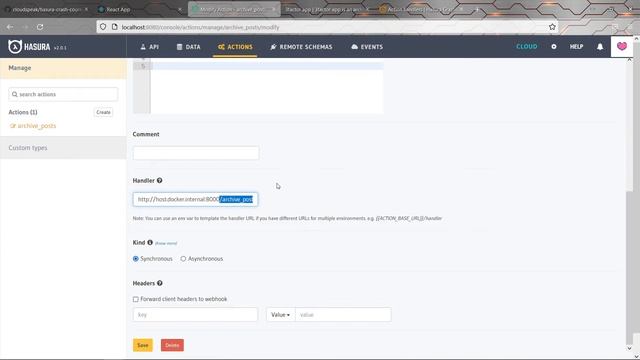640x360 pixels.
Task: Click the search magnifier icon
Action: [15, 94]
